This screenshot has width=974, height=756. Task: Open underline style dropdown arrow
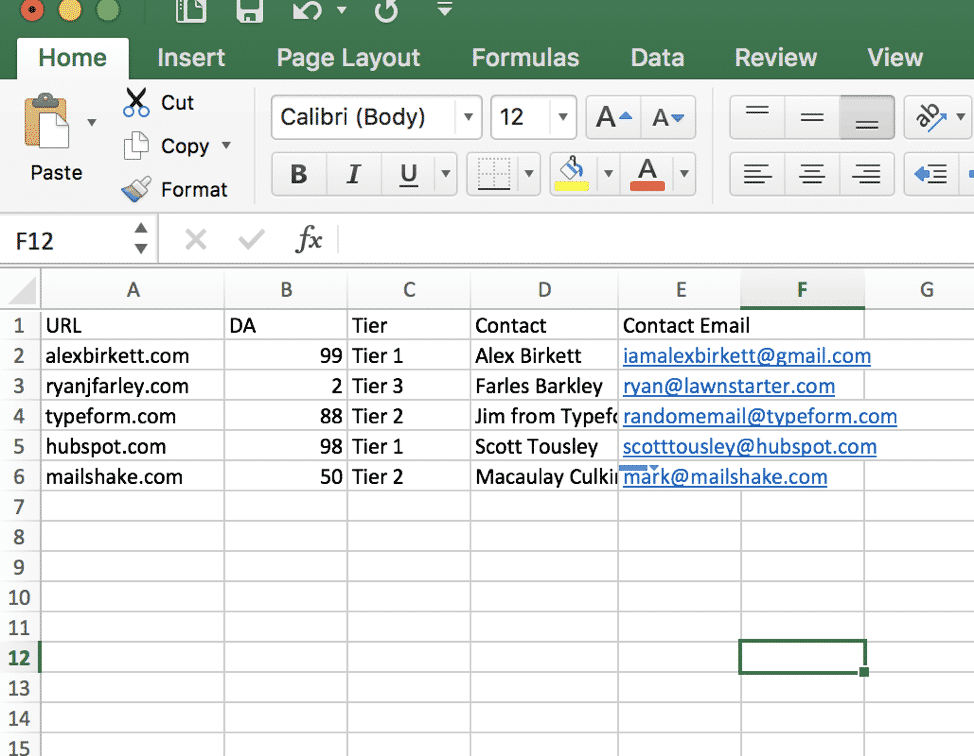[x=445, y=174]
